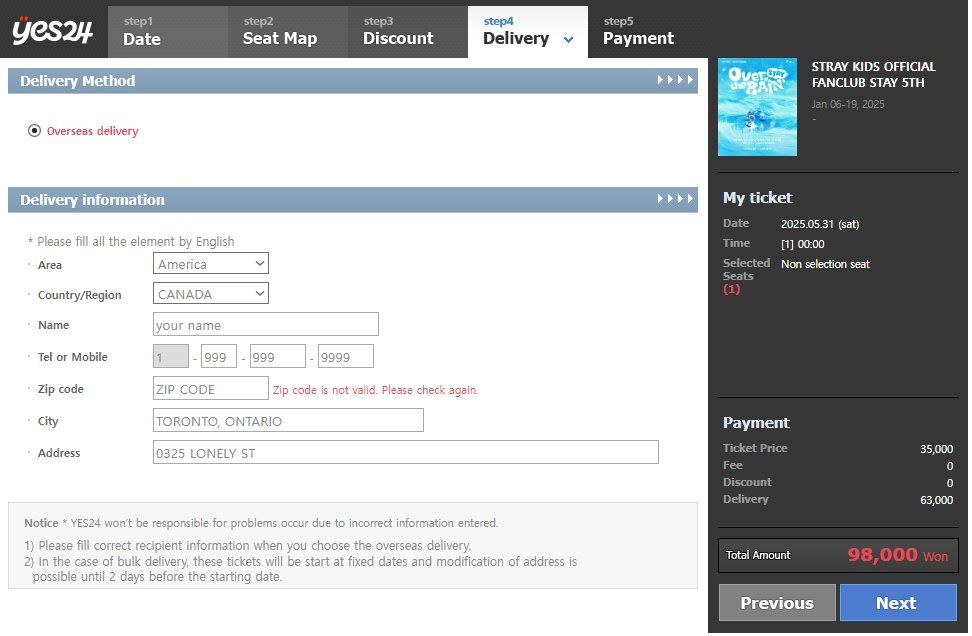Select the step4 Delivery tab
This screenshot has width=972, height=636.
pos(528,32)
